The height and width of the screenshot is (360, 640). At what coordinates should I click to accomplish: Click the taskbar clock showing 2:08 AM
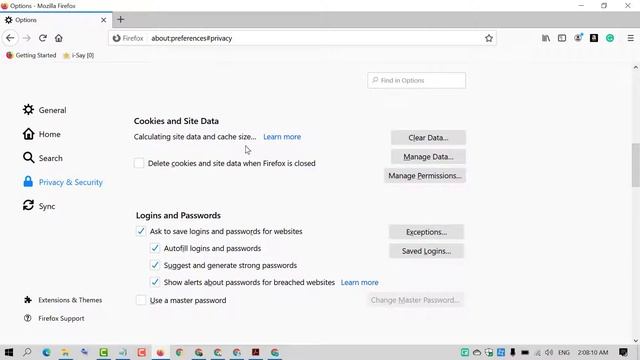coord(593,352)
